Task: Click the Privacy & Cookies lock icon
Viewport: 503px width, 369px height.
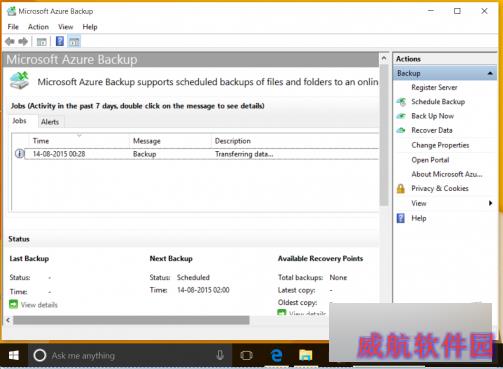Action: [x=401, y=189]
